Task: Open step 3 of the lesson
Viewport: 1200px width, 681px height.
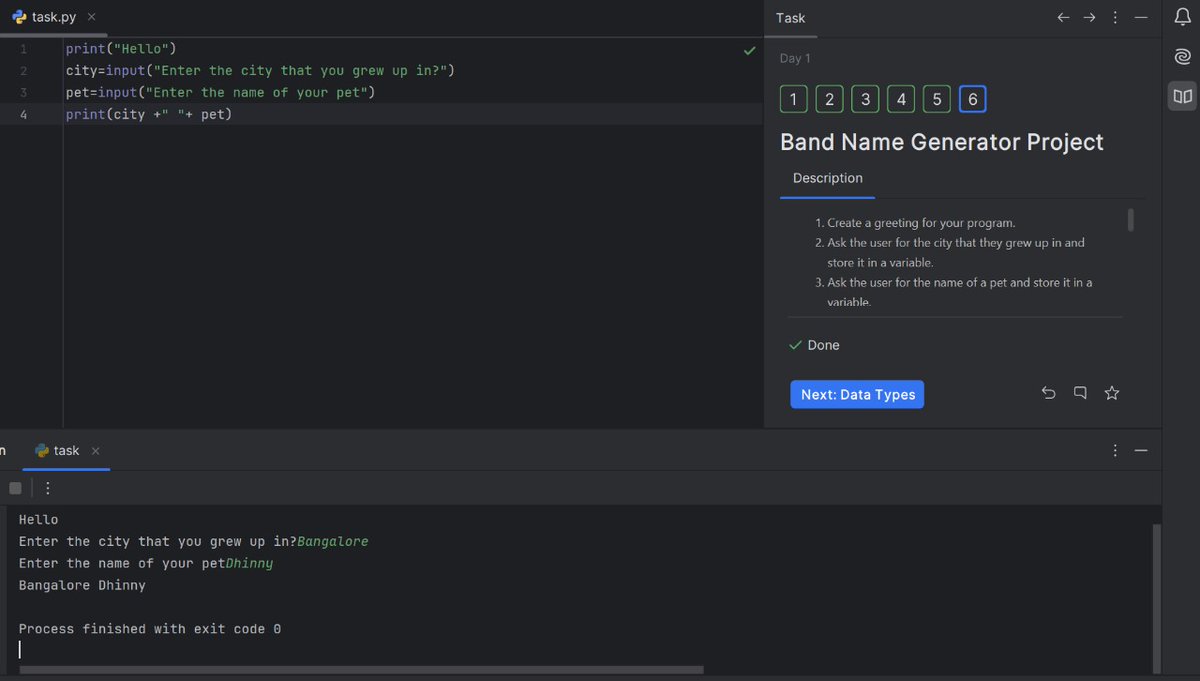Action: click(x=865, y=99)
